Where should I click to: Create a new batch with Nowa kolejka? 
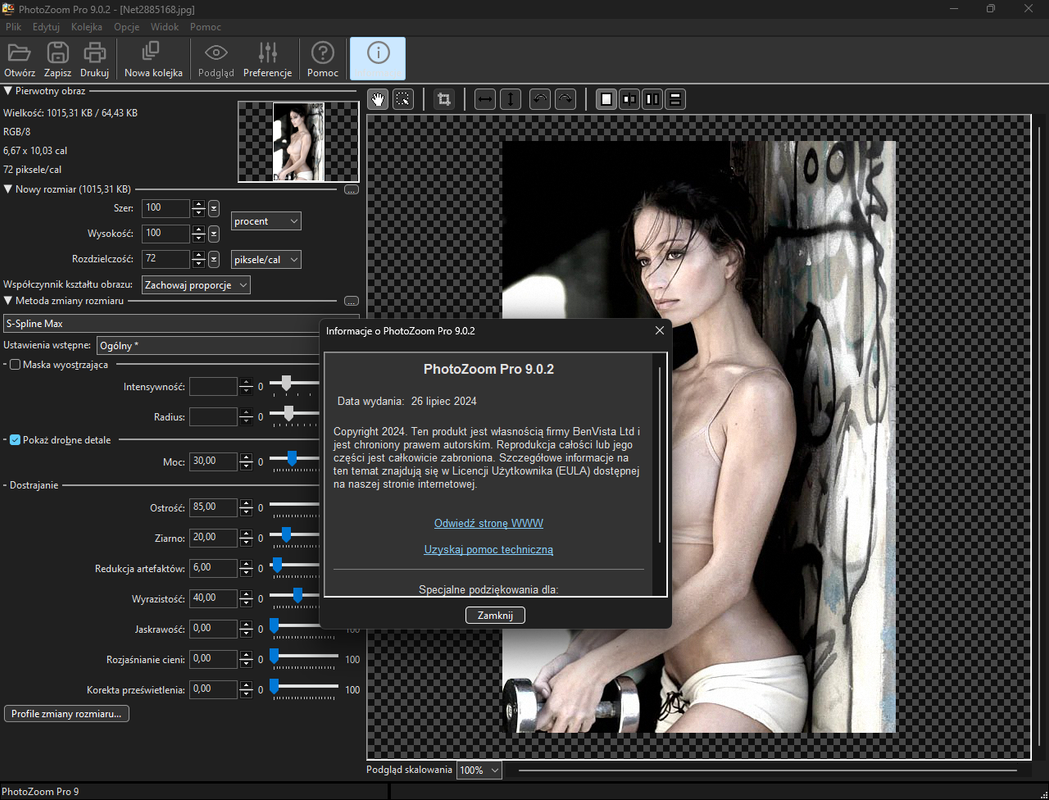[x=153, y=59]
